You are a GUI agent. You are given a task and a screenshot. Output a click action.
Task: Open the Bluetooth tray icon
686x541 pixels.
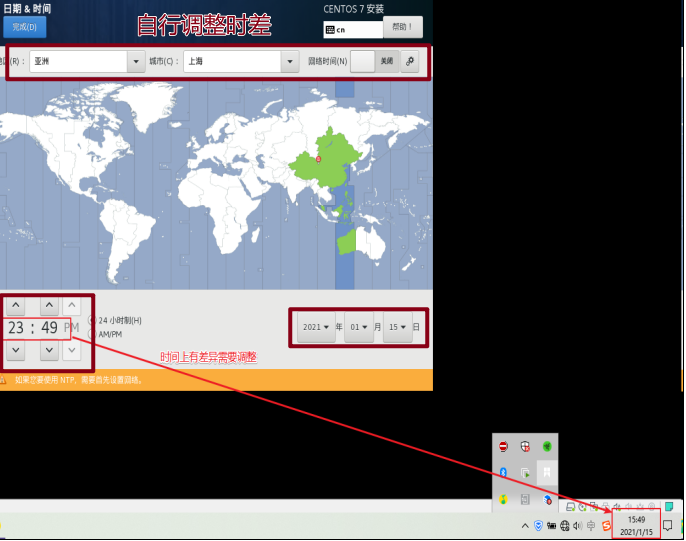pos(503,472)
